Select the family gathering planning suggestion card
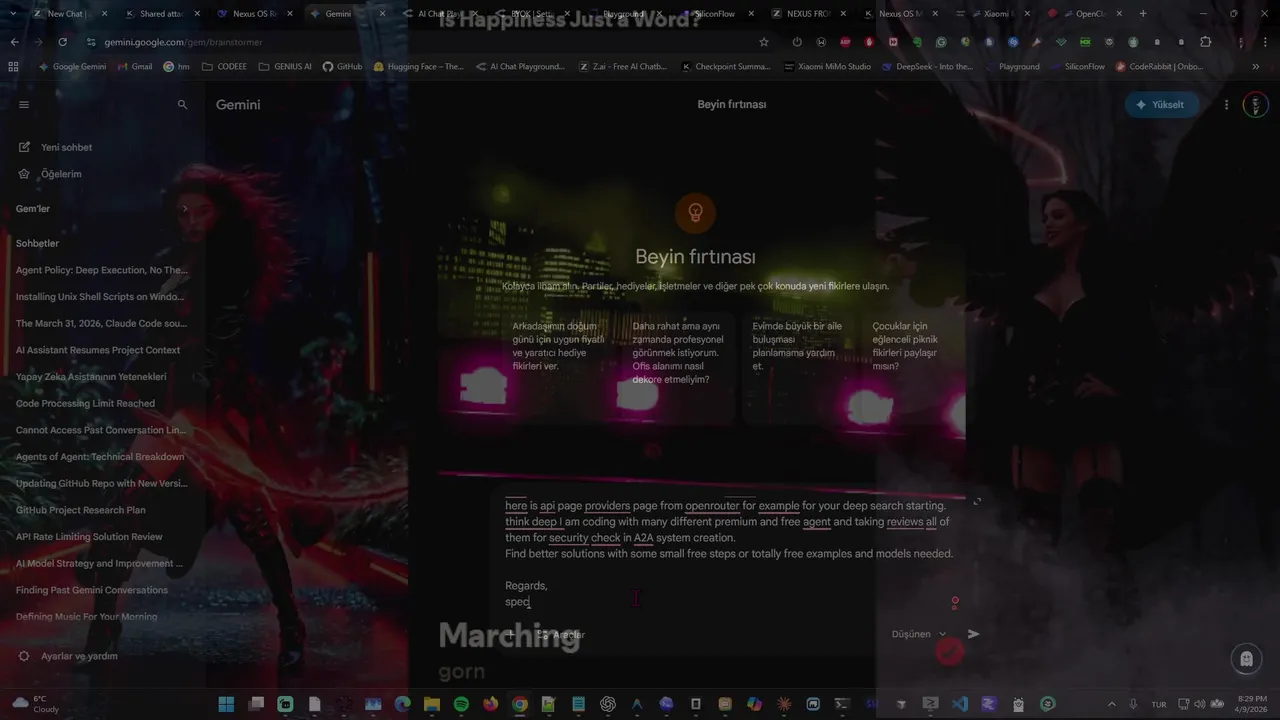1280x720 pixels. tap(798, 367)
